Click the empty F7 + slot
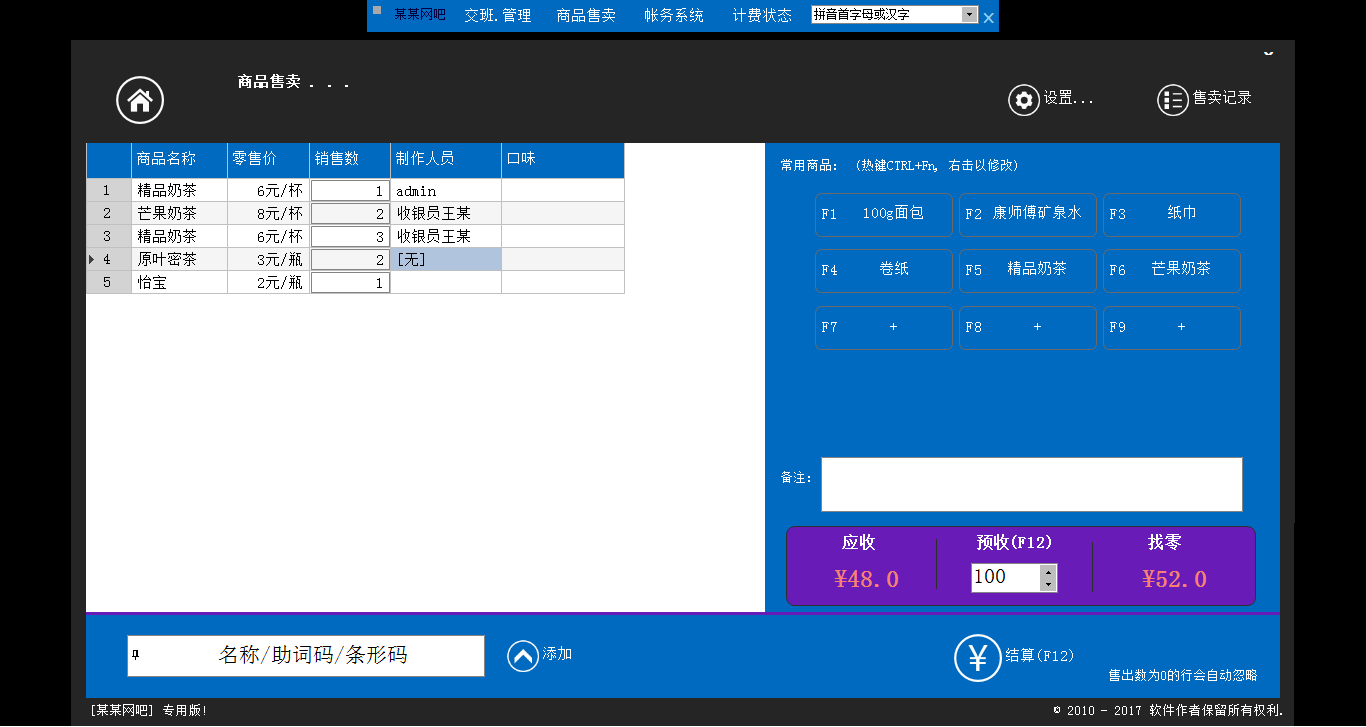1366x727 pixels. pos(884,328)
